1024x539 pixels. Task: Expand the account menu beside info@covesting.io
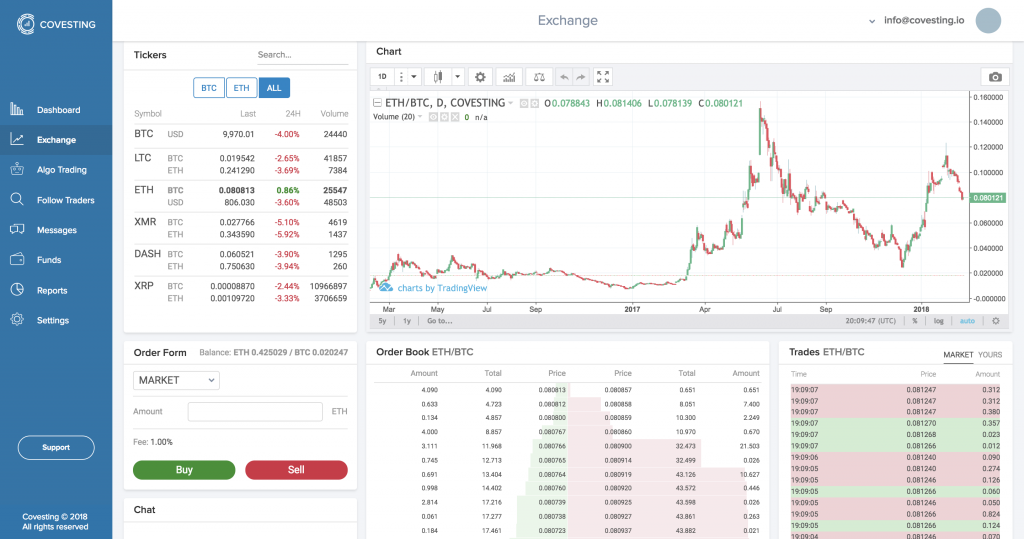(x=872, y=21)
